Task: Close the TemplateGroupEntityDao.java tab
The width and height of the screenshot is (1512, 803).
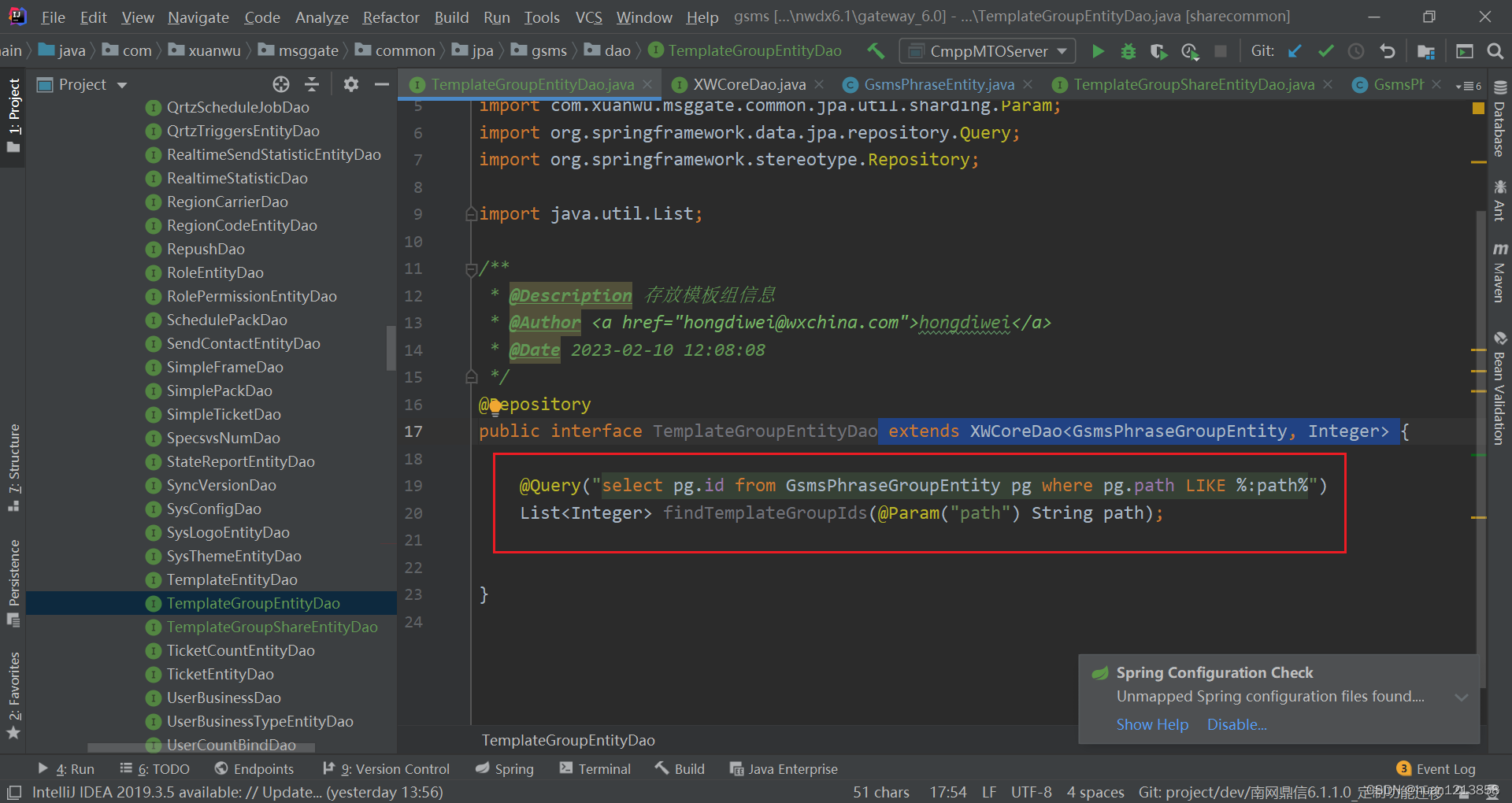Action: coord(647,84)
